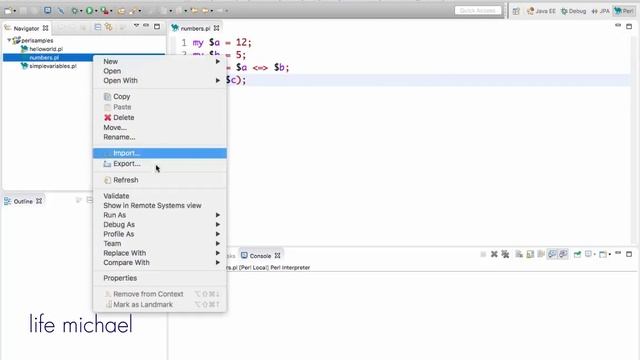
Task: Maximize the Console view
Action: point(629,254)
